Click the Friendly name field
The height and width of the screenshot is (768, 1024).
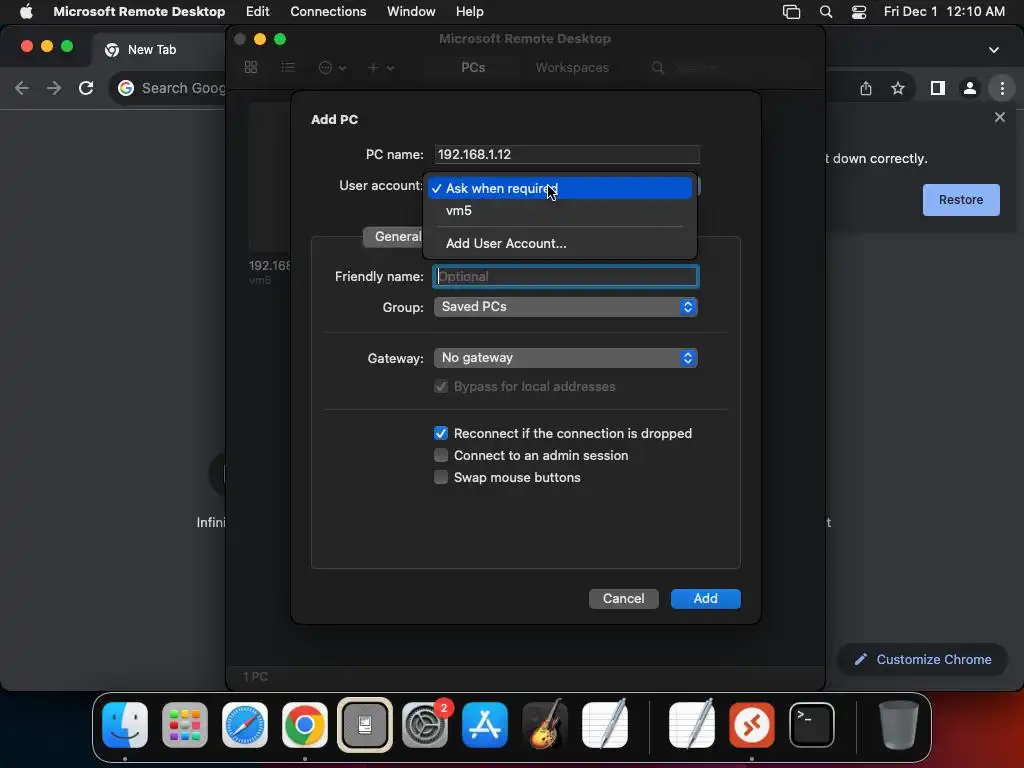click(x=566, y=276)
